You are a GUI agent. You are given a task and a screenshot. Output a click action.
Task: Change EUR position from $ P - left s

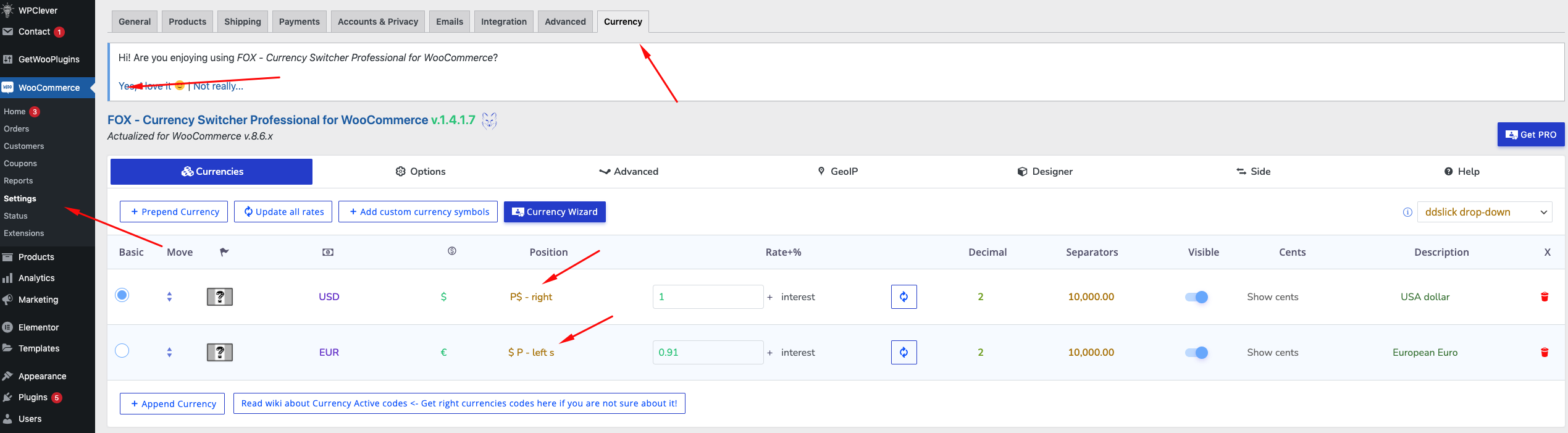531,352
